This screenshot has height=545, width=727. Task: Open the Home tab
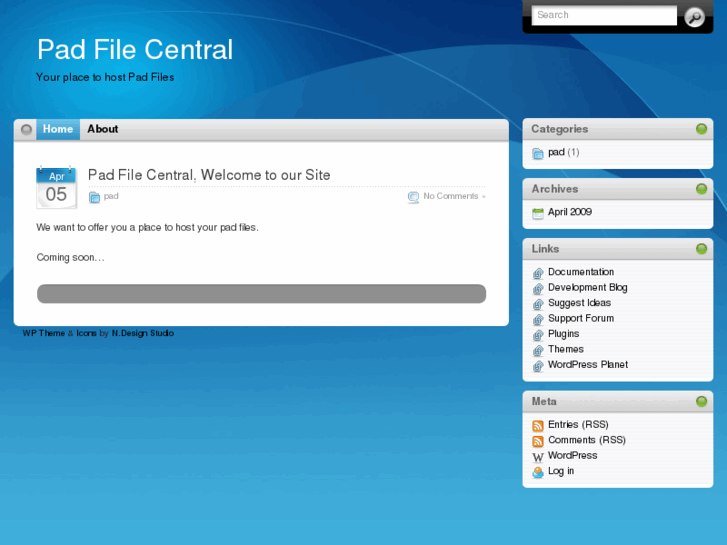[x=58, y=129]
